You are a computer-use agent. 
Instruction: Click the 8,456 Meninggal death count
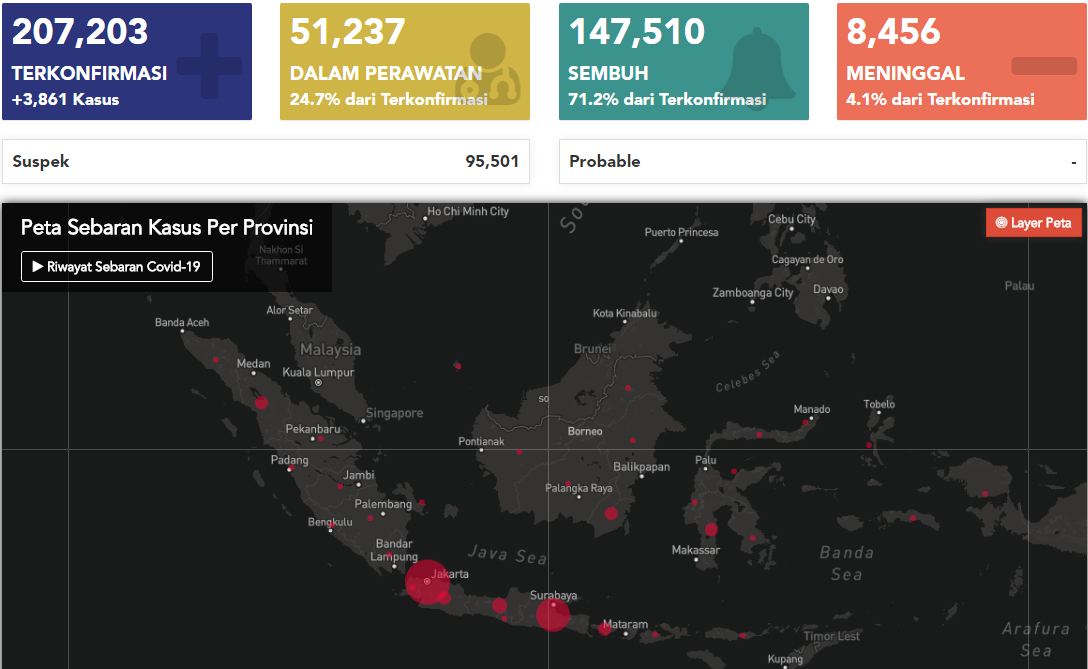coord(893,32)
